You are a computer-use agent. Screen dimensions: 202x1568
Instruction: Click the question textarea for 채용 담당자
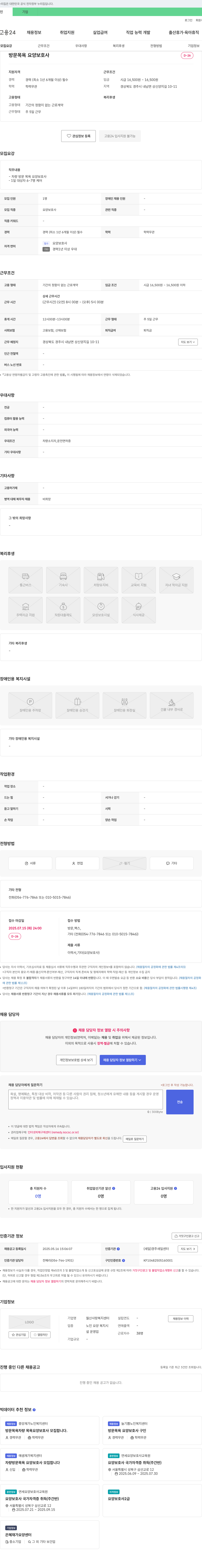coord(85,1099)
